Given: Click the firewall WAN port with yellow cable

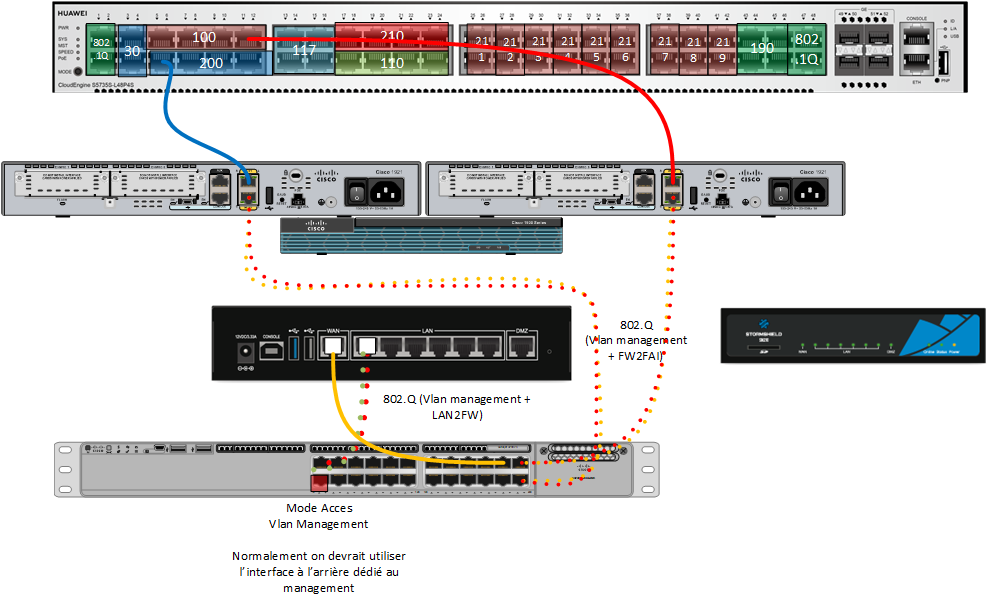Looking at the screenshot, I should point(336,346).
